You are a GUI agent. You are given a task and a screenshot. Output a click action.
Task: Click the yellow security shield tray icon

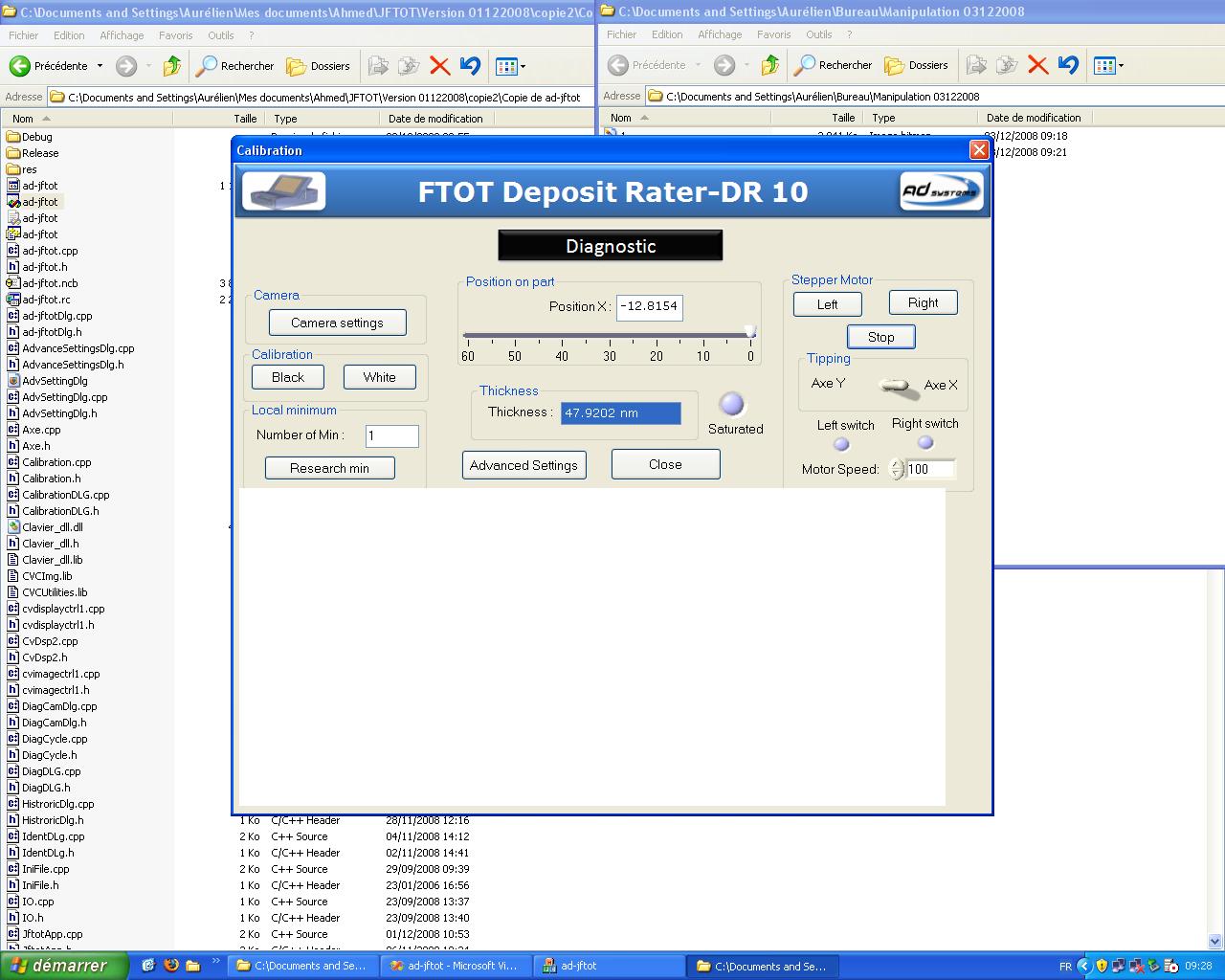(1102, 966)
